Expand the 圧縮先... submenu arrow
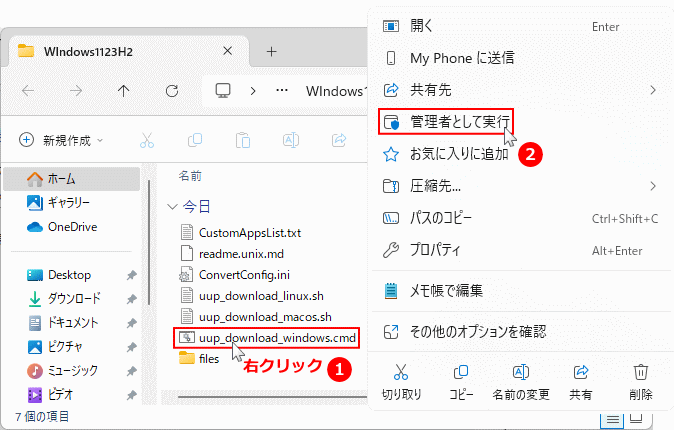674x430 pixels. [x=653, y=186]
